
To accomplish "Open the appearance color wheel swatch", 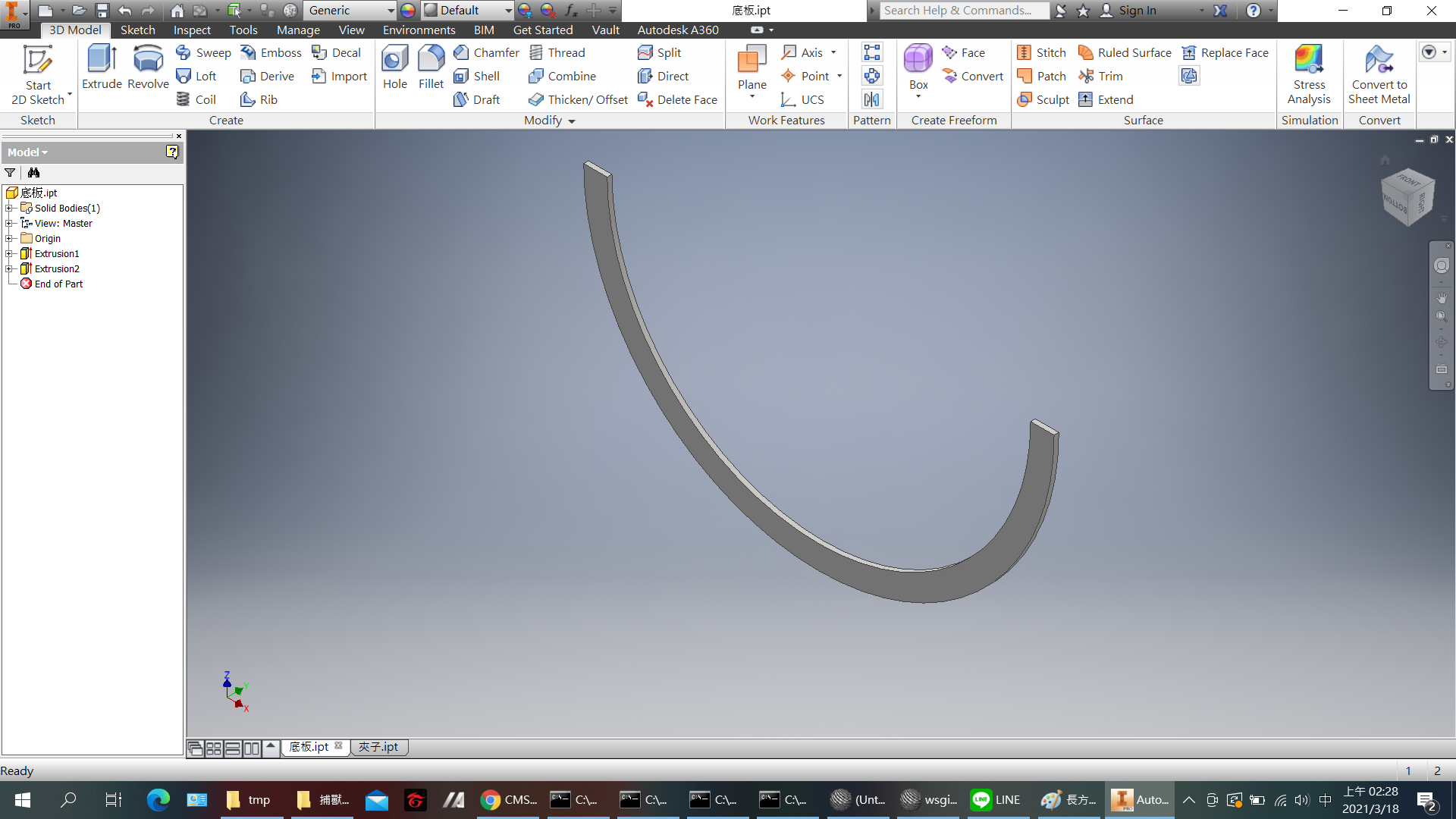I will [x=408, y=11].
